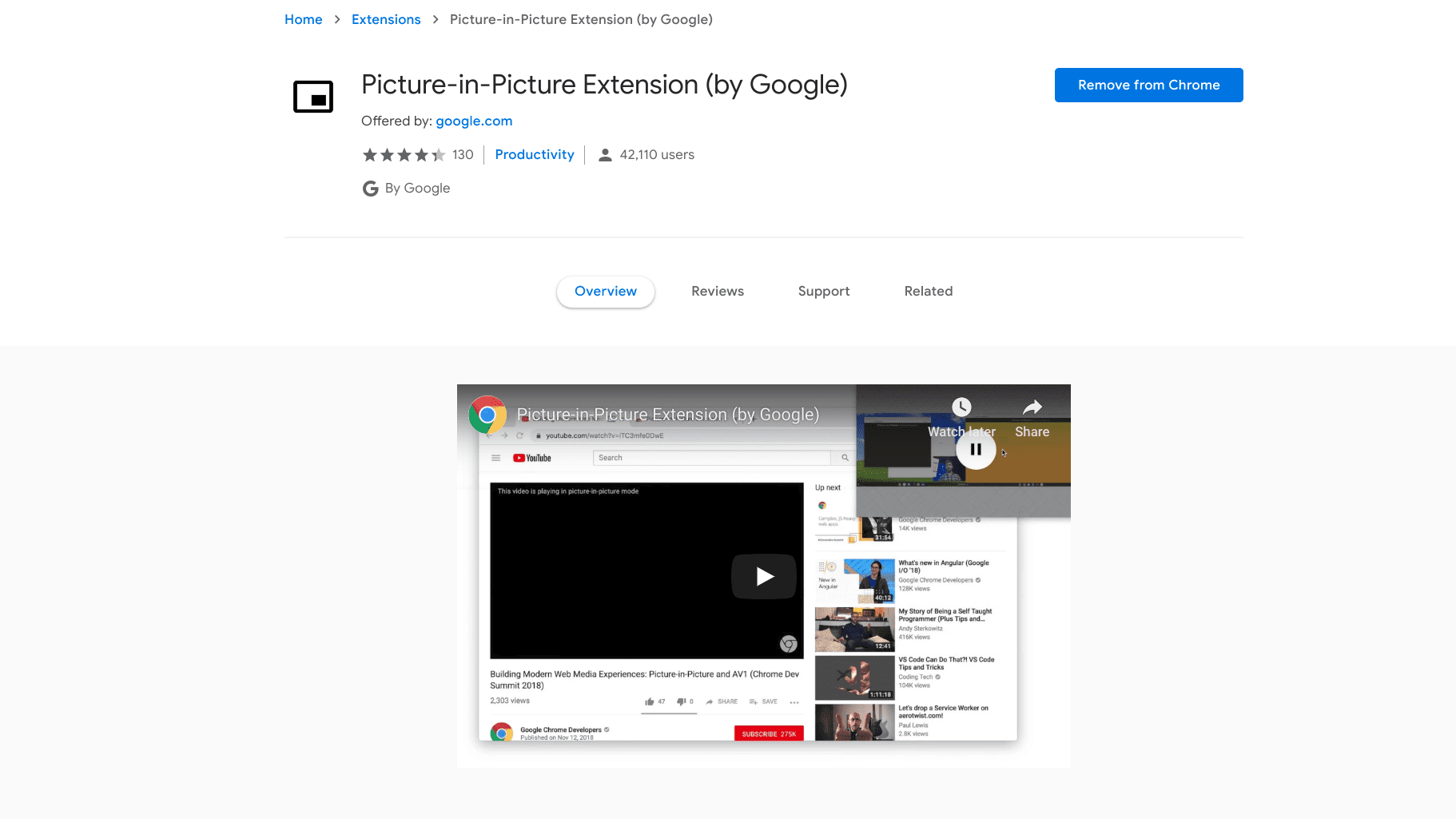Screen dimensions: 1456x819
Task: Click the Chrome logo in the video title bar
Action: [x=487, y=415]
